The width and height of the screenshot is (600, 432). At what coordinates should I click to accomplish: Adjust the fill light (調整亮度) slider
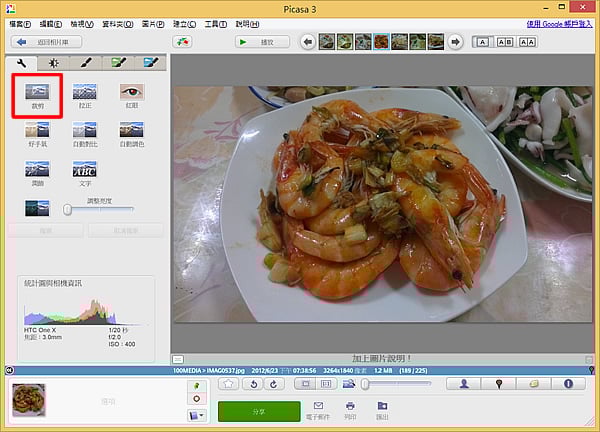[68, 209]
